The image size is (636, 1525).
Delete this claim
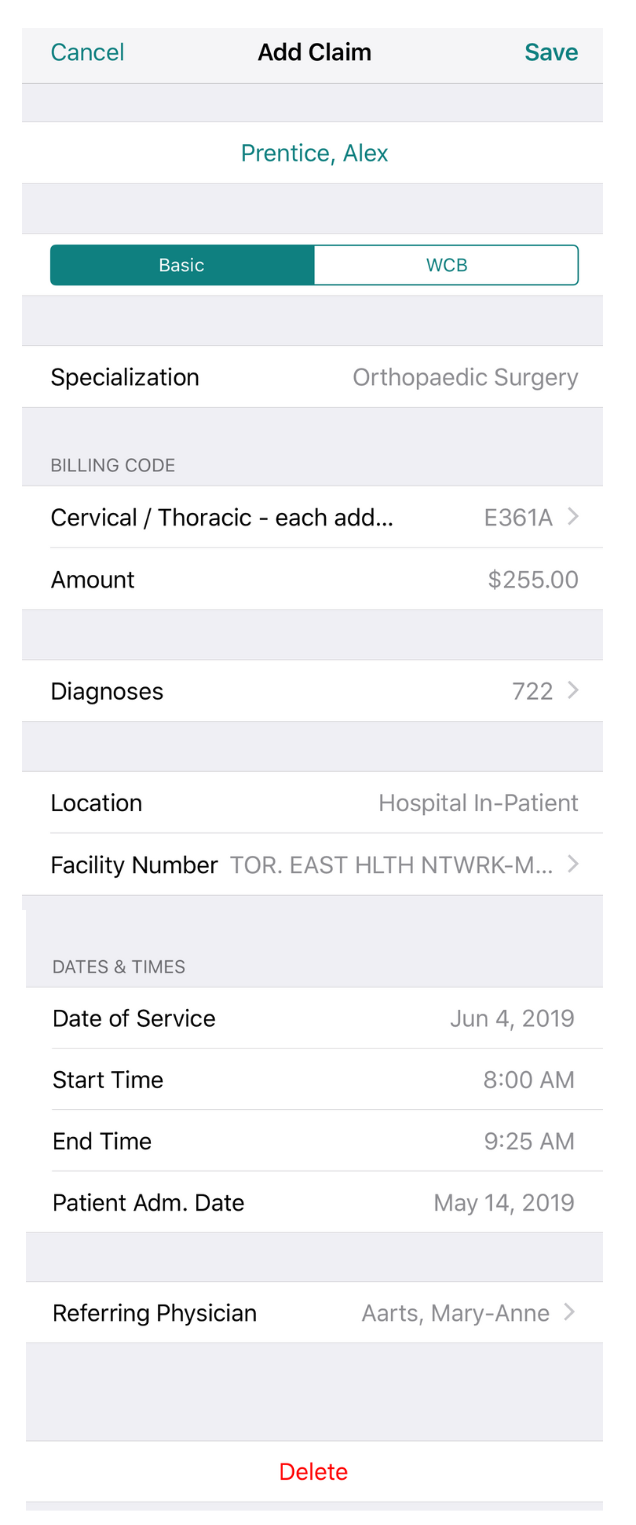pos(314,1472)
